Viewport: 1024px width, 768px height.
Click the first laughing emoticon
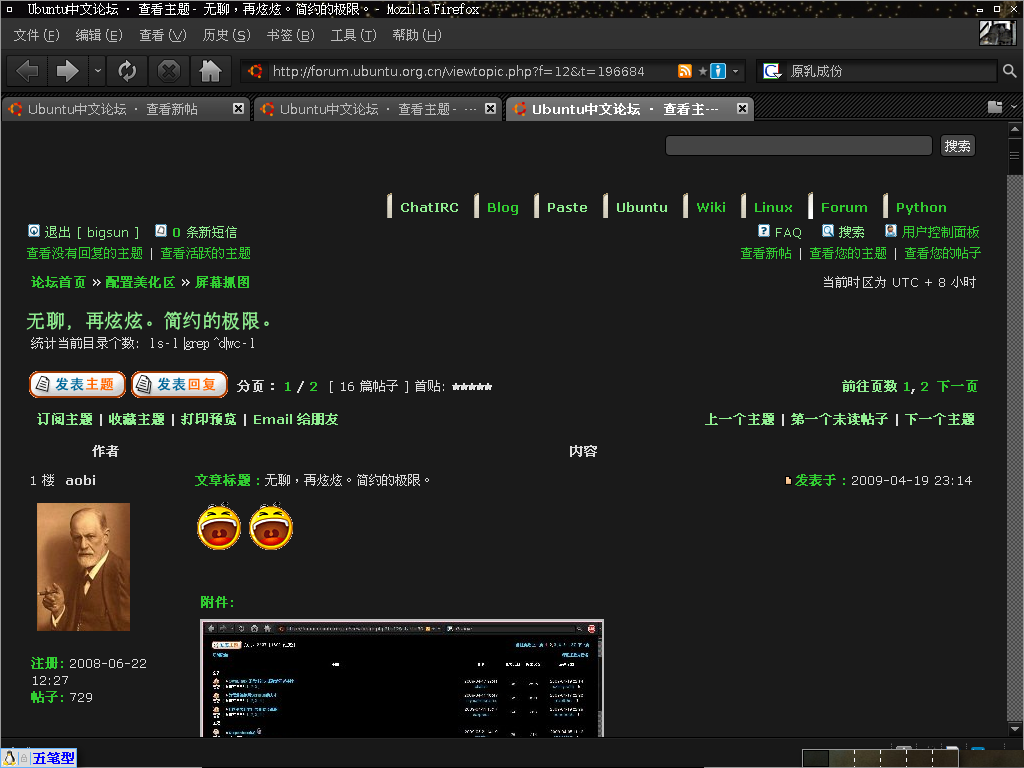(219, 526)
